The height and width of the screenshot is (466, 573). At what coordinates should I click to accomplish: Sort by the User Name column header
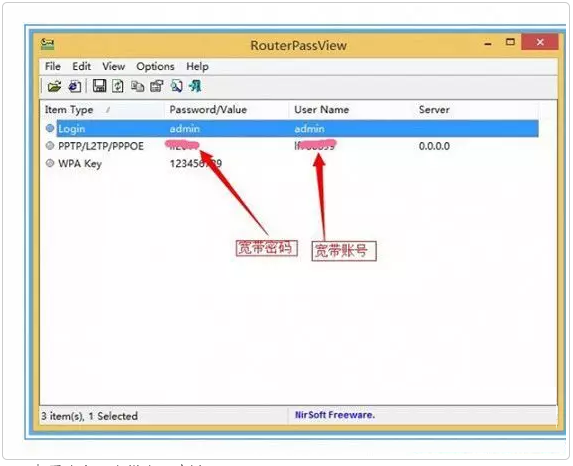(351, 110)
